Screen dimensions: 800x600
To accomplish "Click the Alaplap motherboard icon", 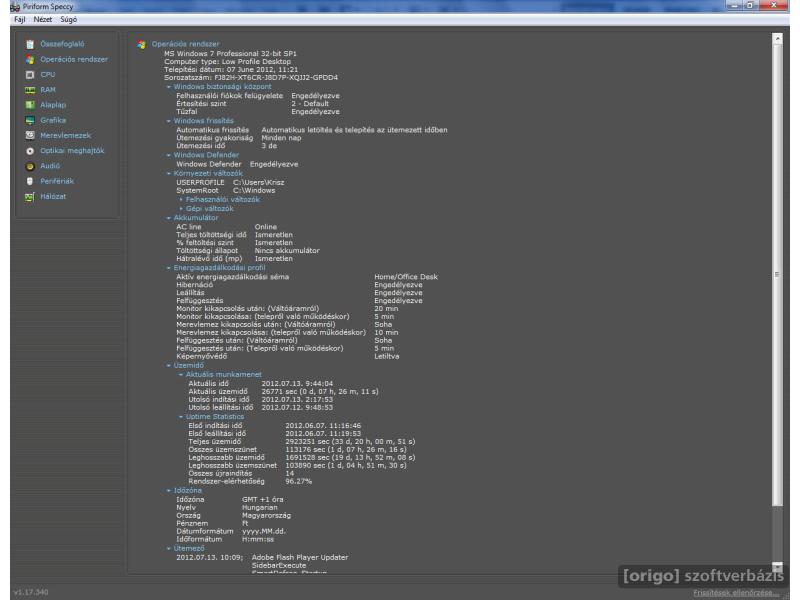I will point(30,105).
